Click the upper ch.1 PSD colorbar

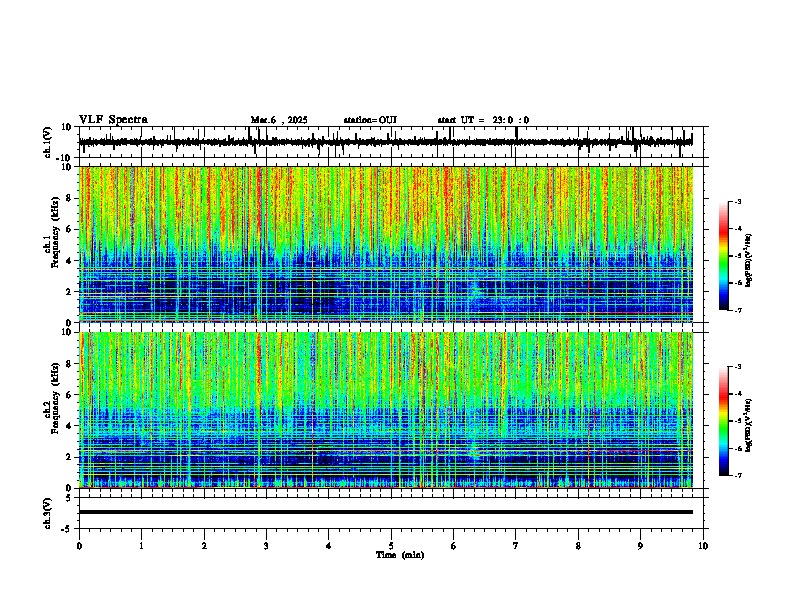pos(723,256)
